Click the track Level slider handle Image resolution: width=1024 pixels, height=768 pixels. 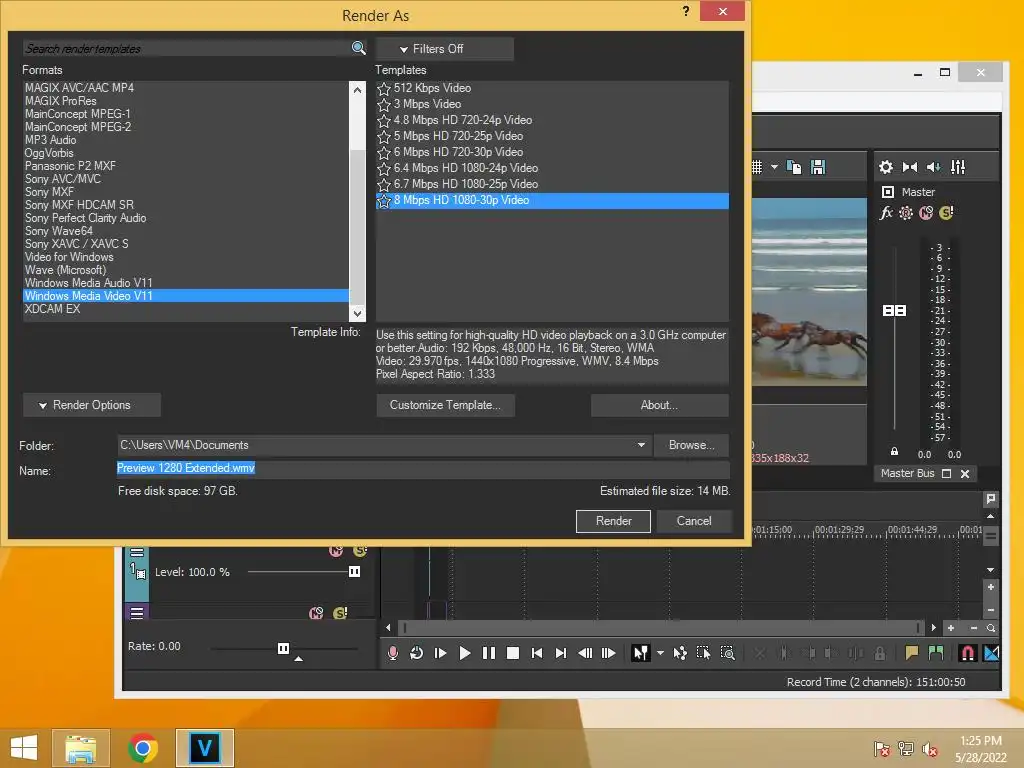355,572
